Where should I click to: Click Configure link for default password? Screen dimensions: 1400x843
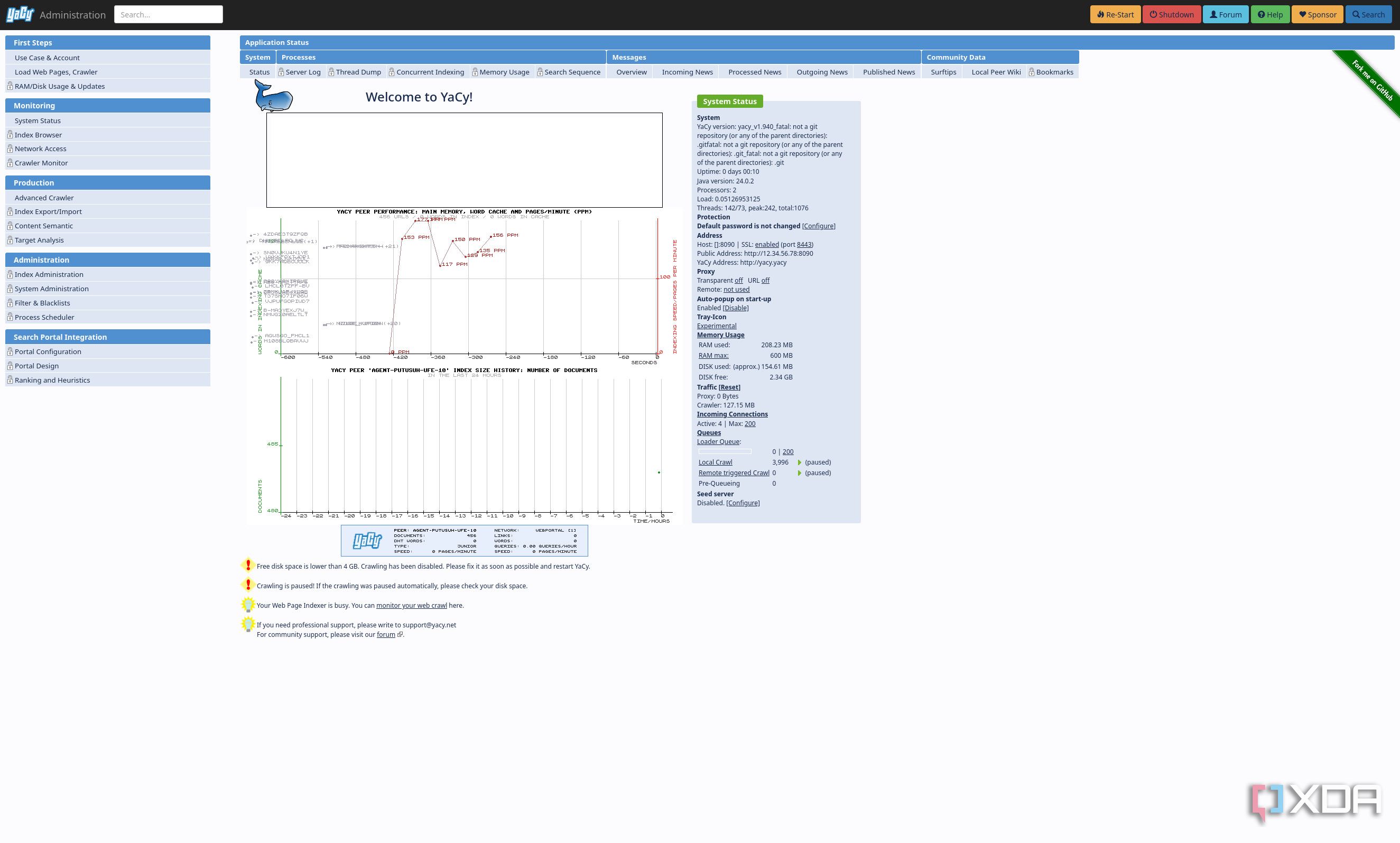pyautogui.click(x=819, y=226)
